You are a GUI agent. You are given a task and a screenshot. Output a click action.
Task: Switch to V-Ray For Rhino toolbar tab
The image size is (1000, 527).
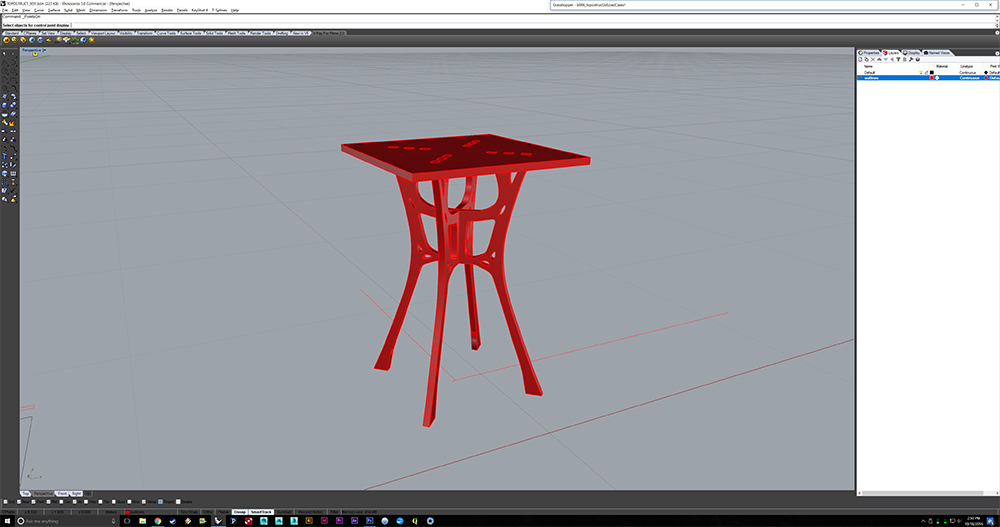click(x=329, y=33)
